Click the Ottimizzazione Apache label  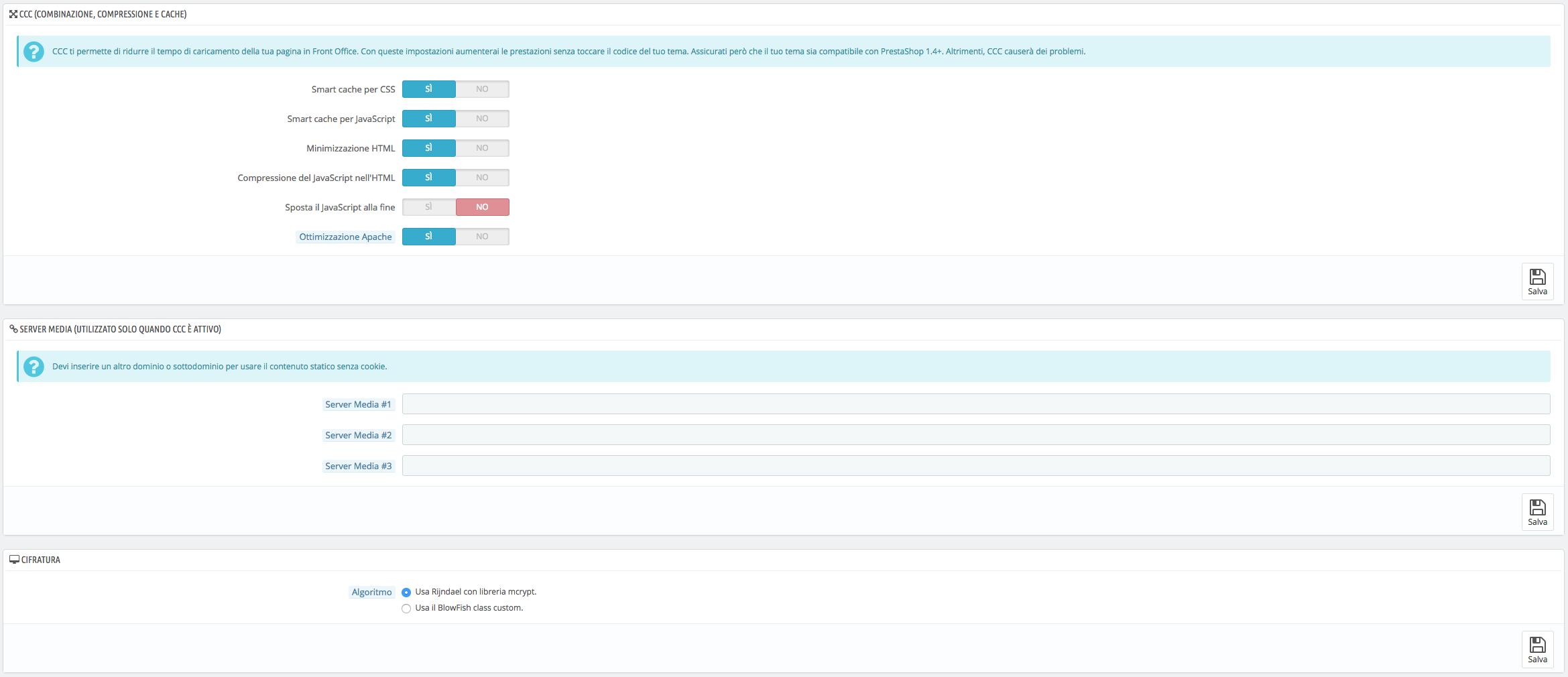click(x=345, y=237)
